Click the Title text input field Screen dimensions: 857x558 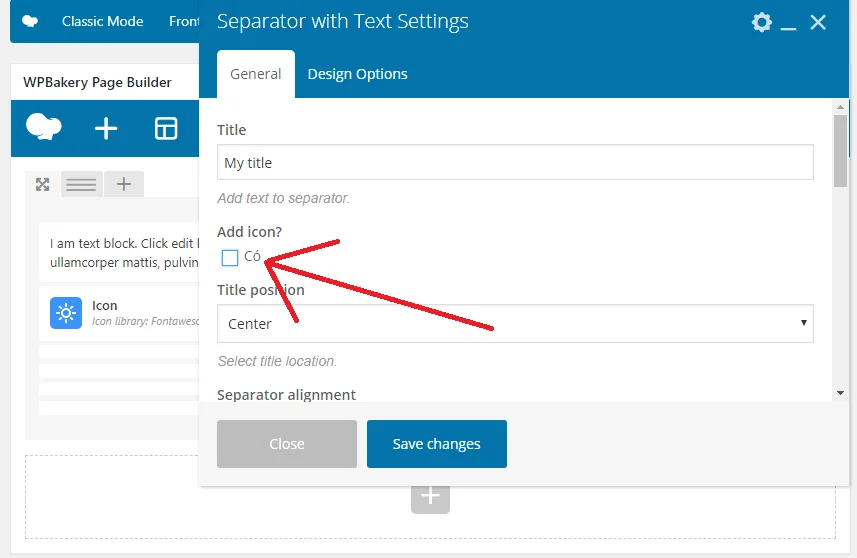(x=515, y=162)
